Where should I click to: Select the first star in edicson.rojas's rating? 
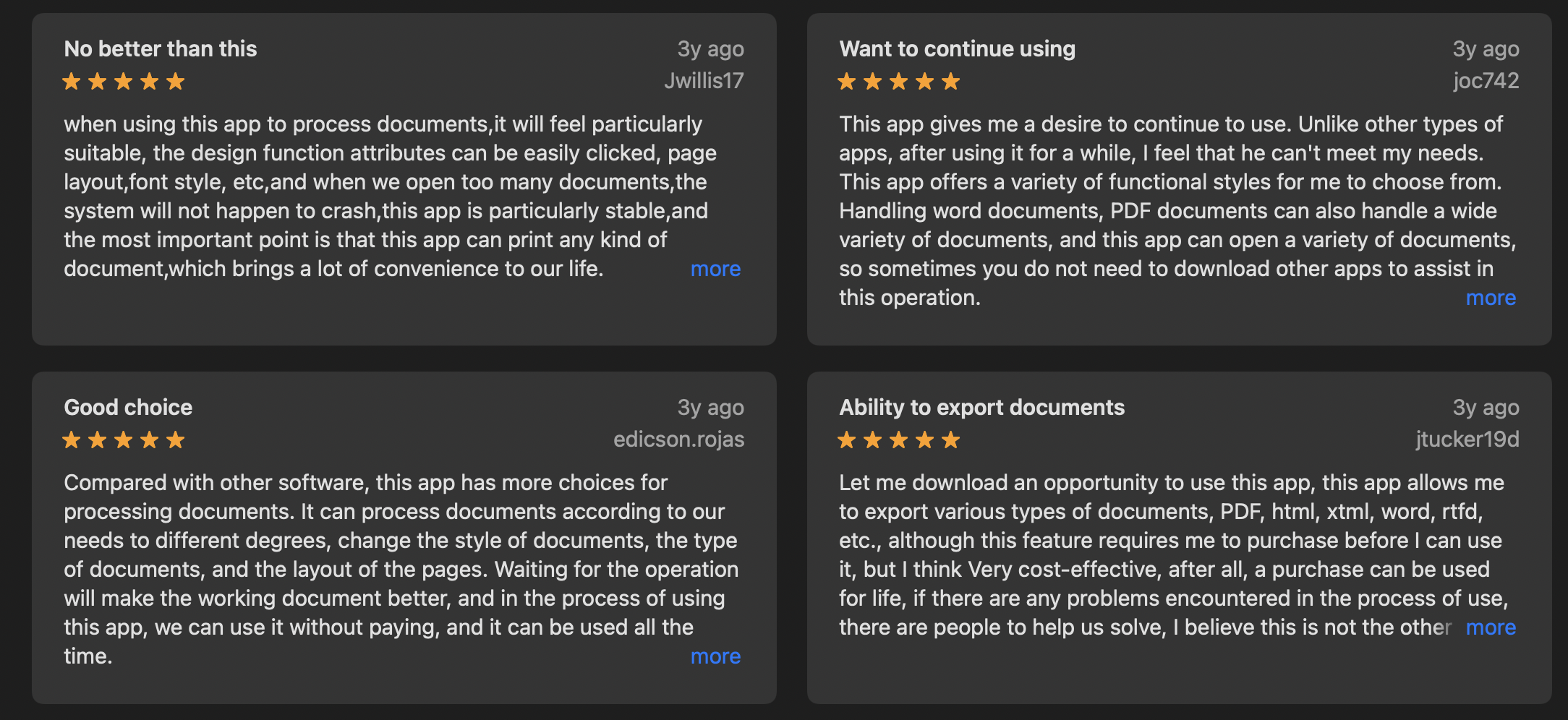(x=72, y=440)
